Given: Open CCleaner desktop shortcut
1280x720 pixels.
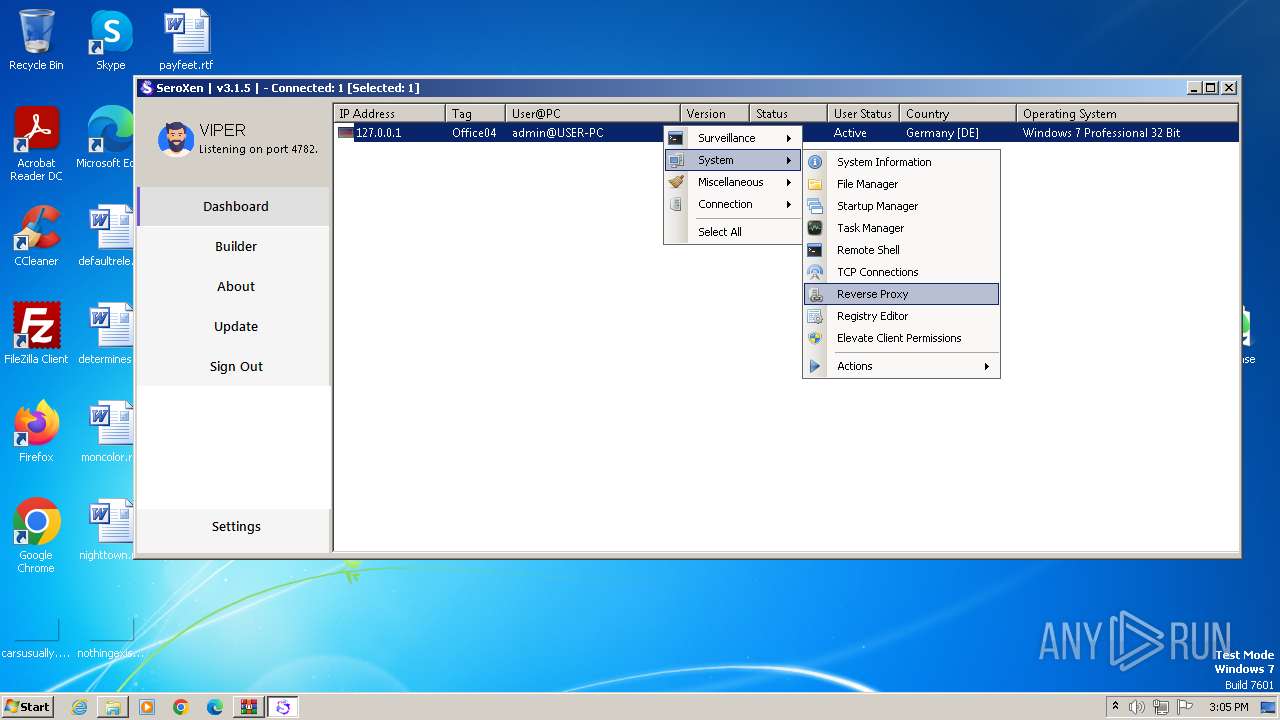Looking at the screenshot, I should (36, 235).
